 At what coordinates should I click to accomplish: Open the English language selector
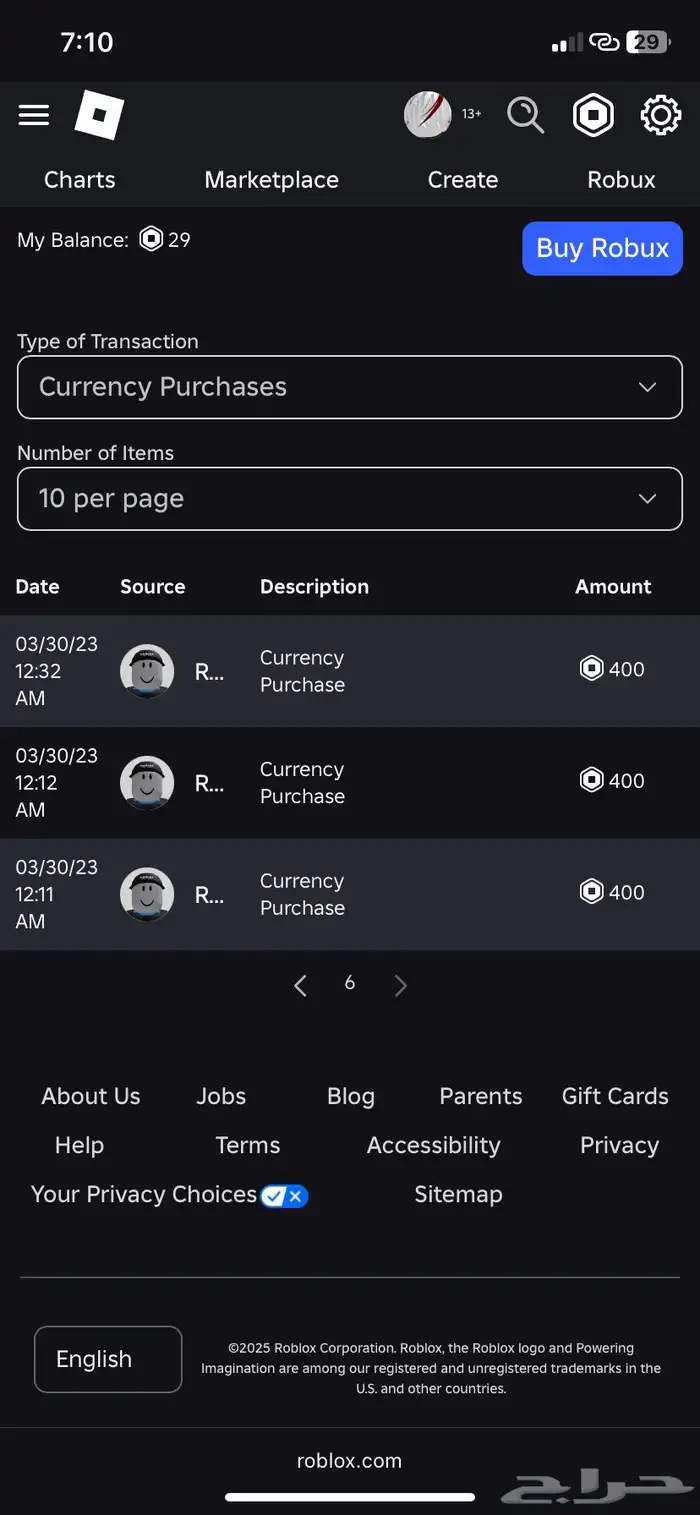click(108, 1359)
